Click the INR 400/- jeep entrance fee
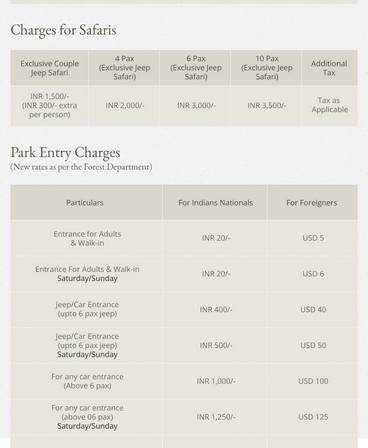 pyautogui.click(x=216, y=309)
